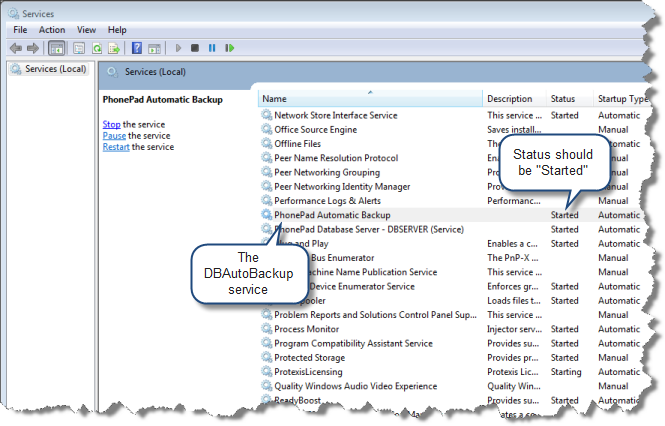Select Performance Logs & Alerts service

click(x=327, y=201)
